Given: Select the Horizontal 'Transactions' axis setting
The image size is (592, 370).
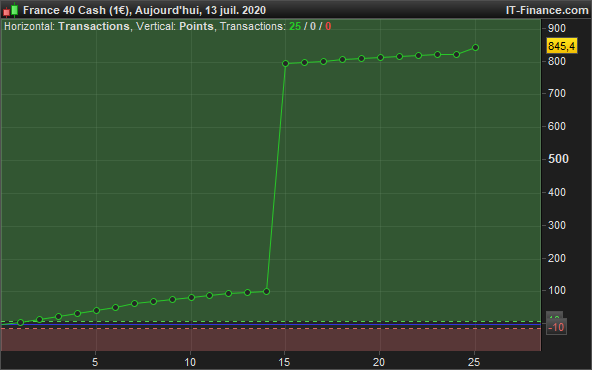Looking at the screenshot, I should (94, 26).
